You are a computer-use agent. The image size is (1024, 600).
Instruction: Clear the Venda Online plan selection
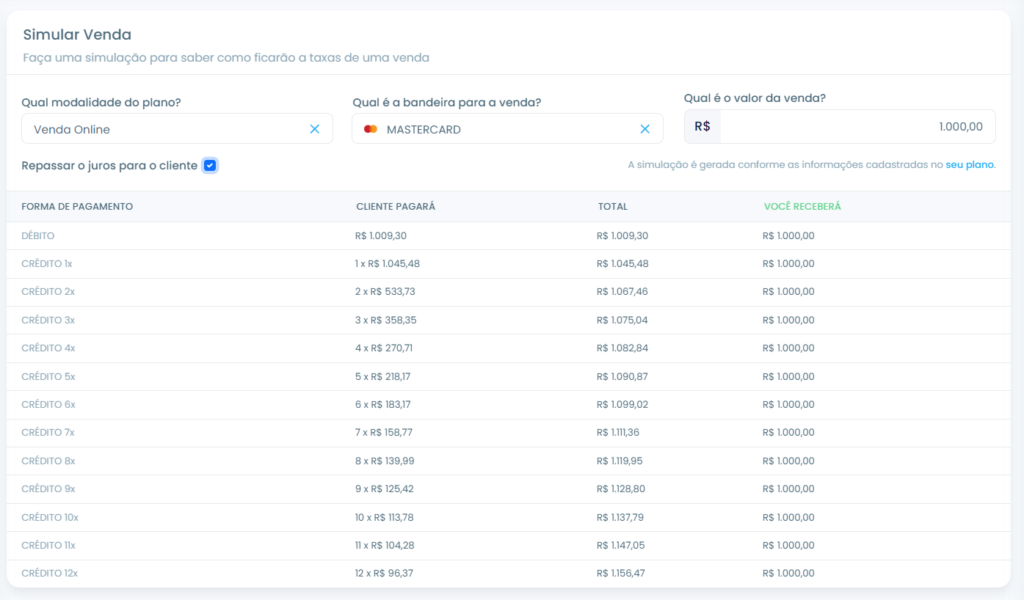(314, 129)
